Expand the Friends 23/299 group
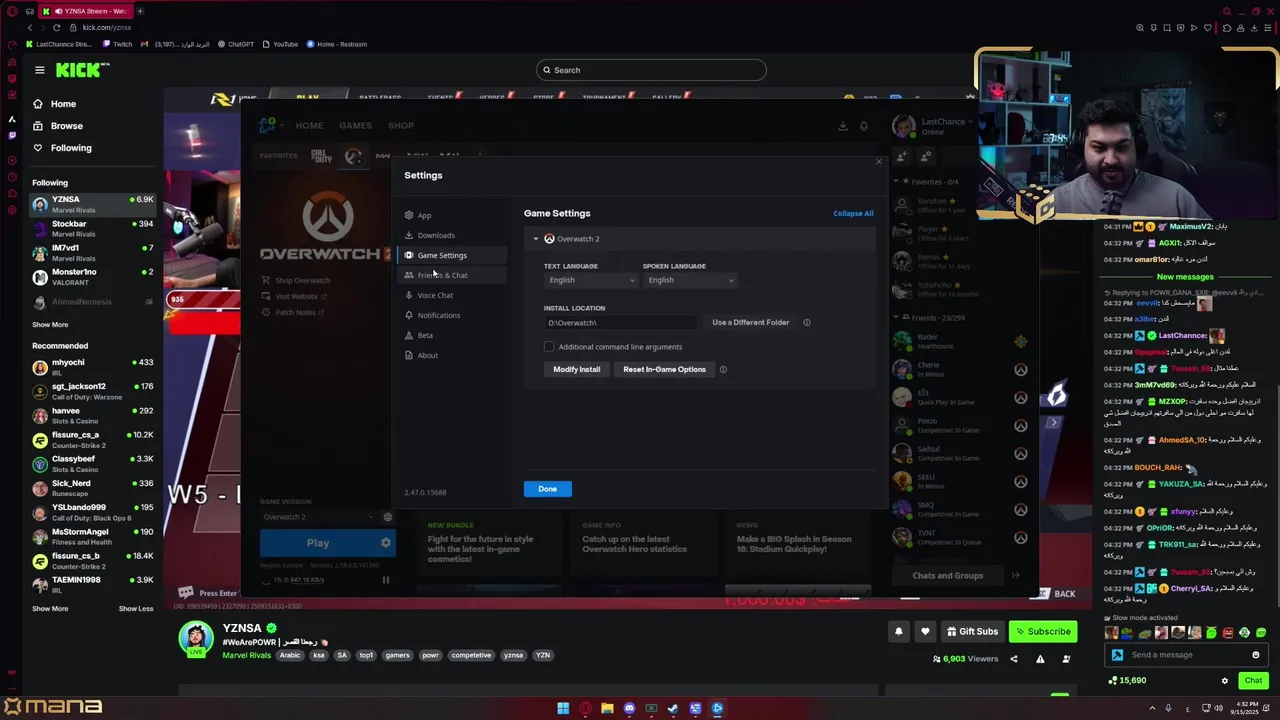Screen dimensions: 1280x720 coord(929,318)
